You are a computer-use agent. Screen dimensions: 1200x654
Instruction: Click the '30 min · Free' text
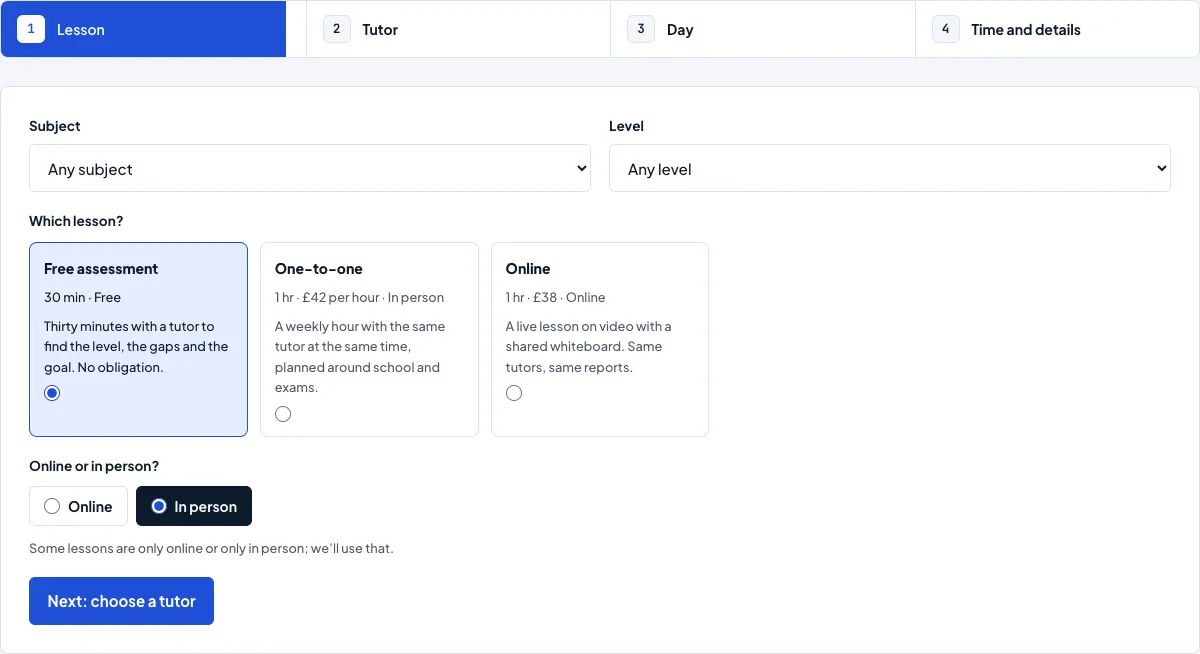tap(82, 297)
